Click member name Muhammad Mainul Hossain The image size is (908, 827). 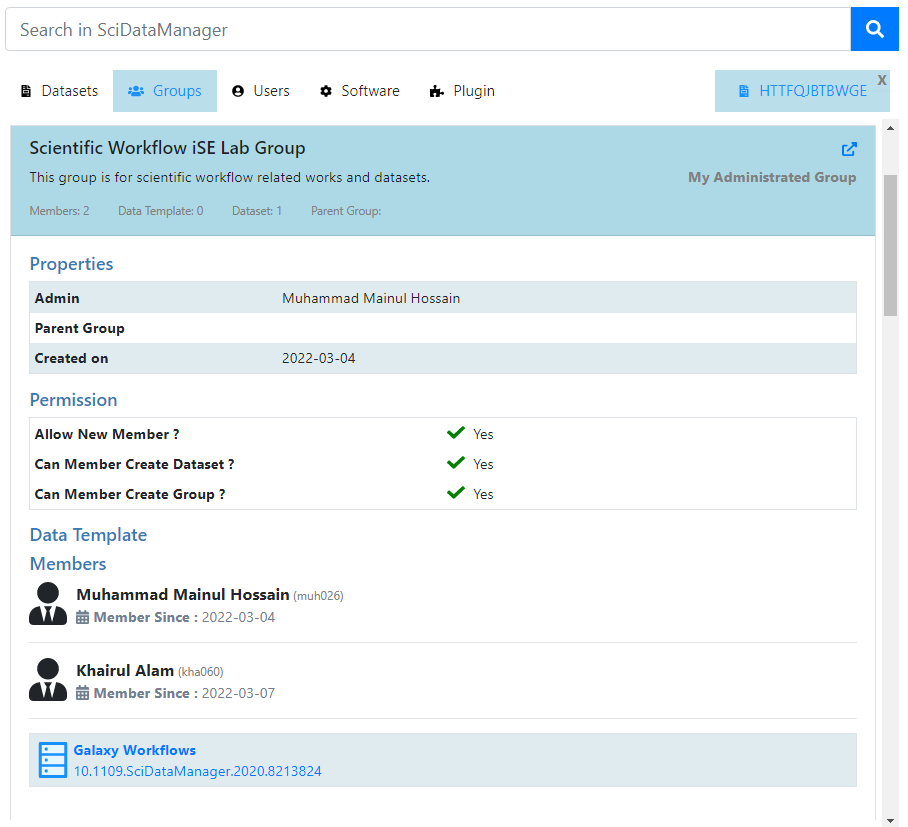(183, 595)
